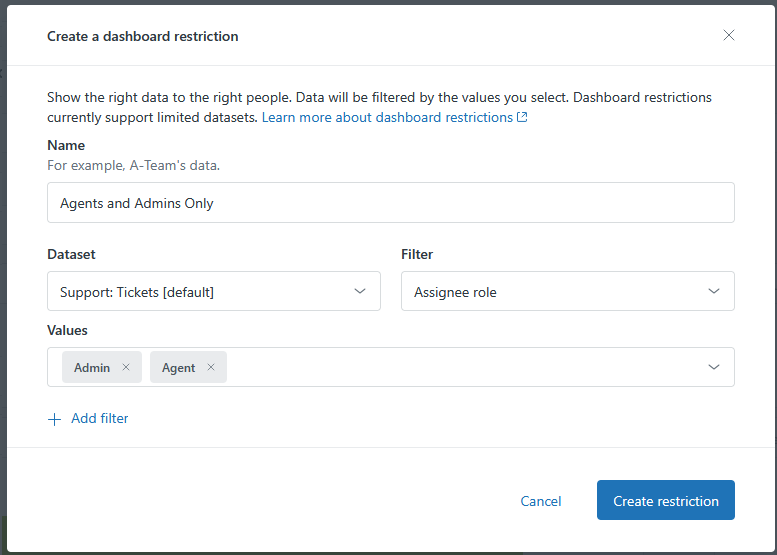Expand the Dataset dropdown chevron
Image resolution: width=777 pixels, height=555 pixels.
[x=360, y=291]
